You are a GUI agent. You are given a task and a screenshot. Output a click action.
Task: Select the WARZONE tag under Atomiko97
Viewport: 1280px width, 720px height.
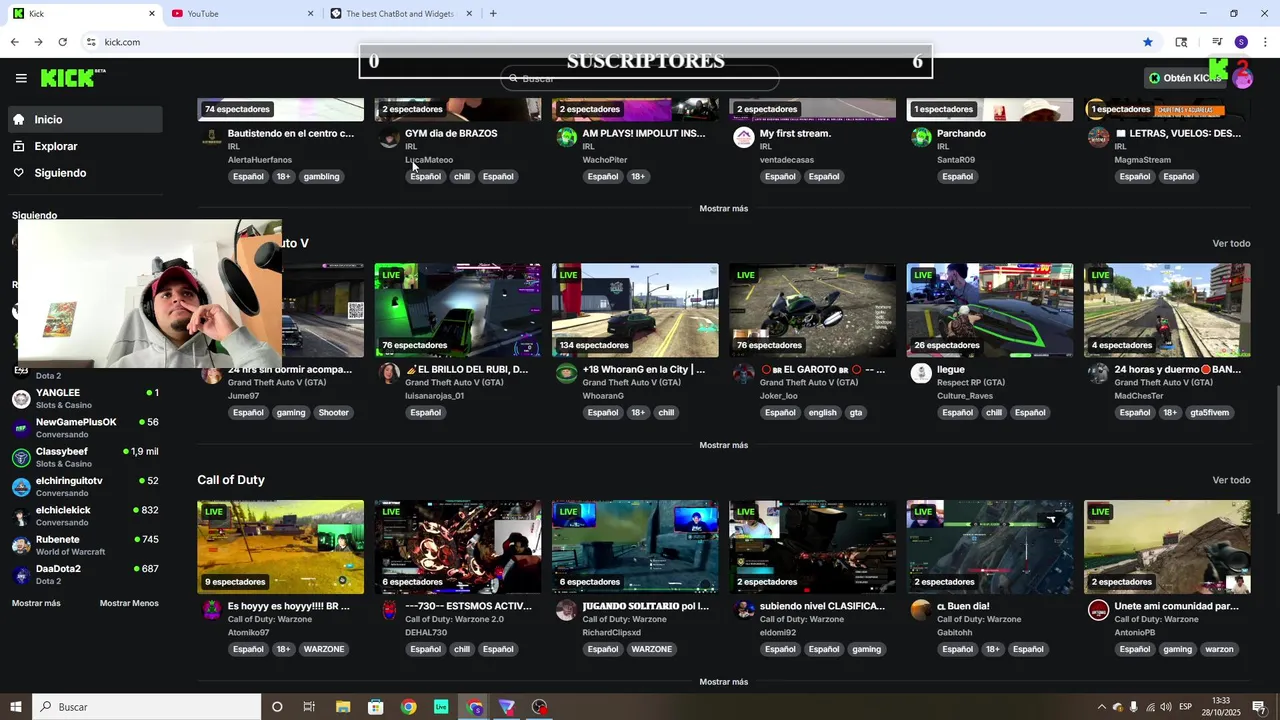coord(324,650)
